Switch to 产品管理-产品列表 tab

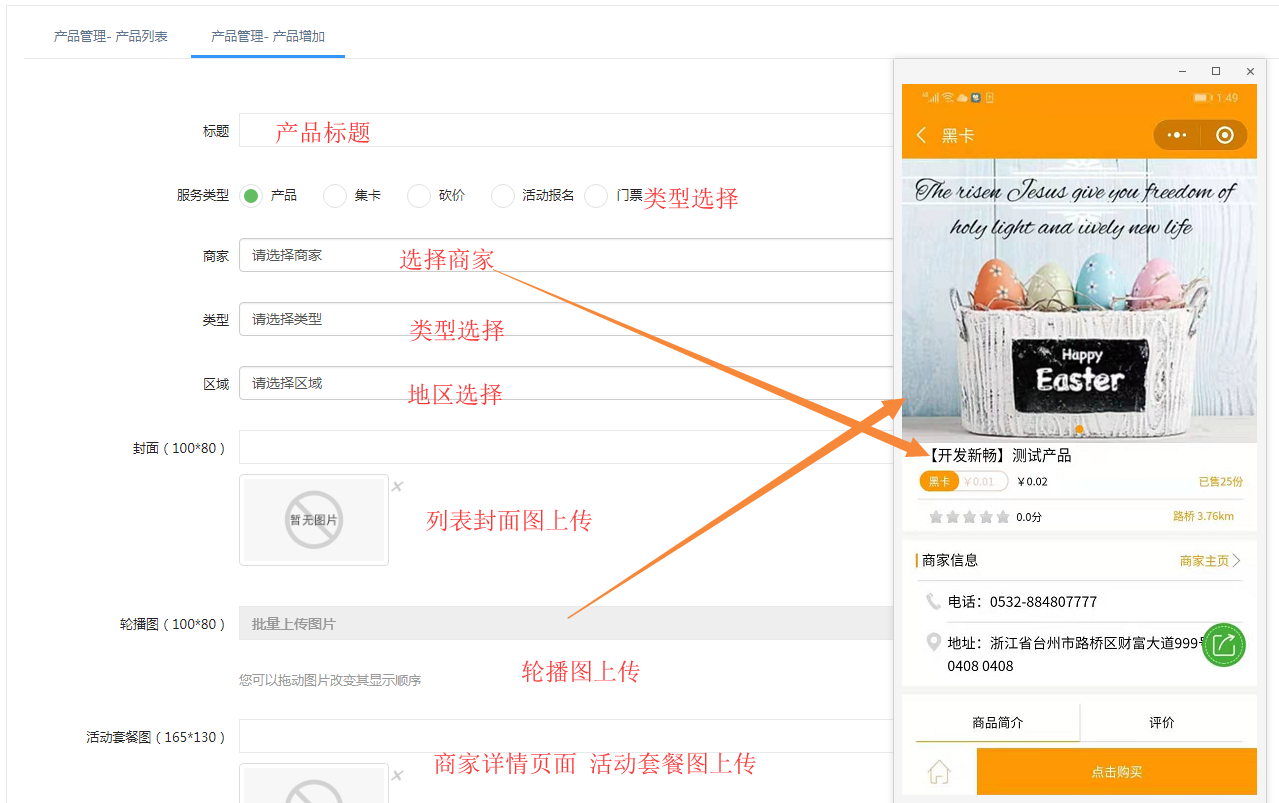(x=111, y=36)
